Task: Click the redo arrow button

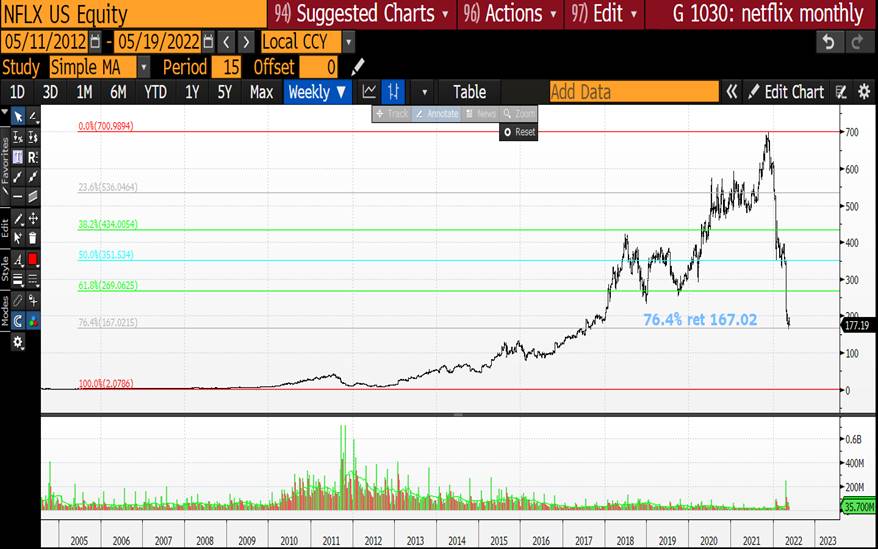Action: pos(857,43)
